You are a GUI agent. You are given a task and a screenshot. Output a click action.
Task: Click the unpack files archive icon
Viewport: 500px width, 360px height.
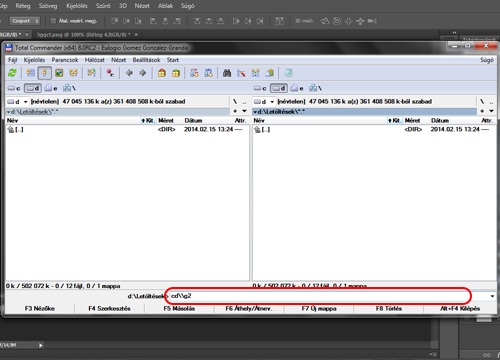coord(176,73)
